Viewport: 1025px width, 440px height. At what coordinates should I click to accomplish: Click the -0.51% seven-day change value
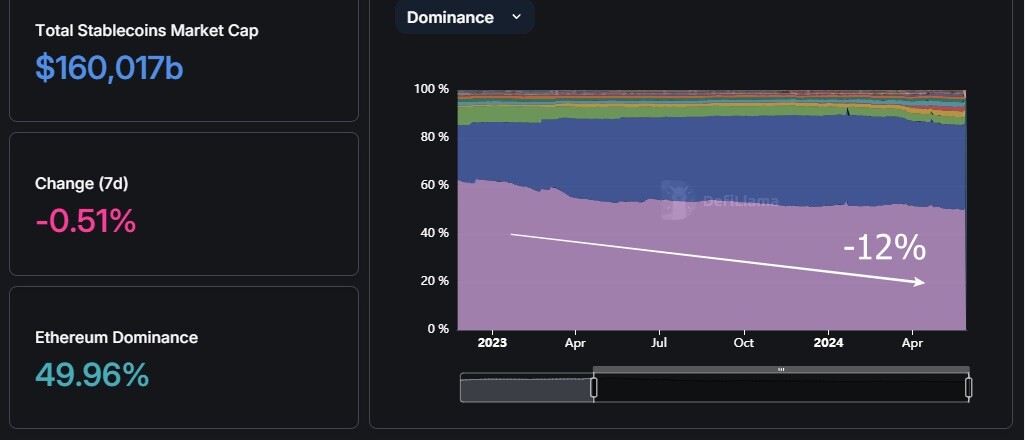pos(86,221)
